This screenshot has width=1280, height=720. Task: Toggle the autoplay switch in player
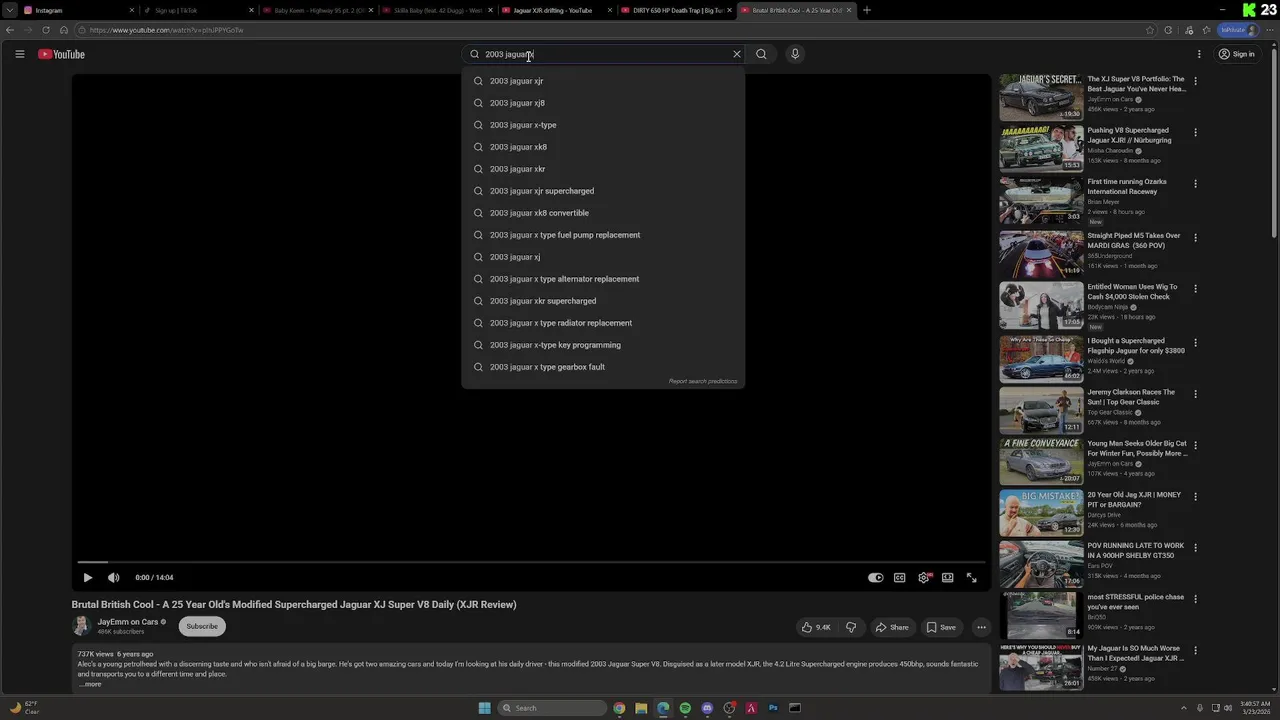[875, 577]
